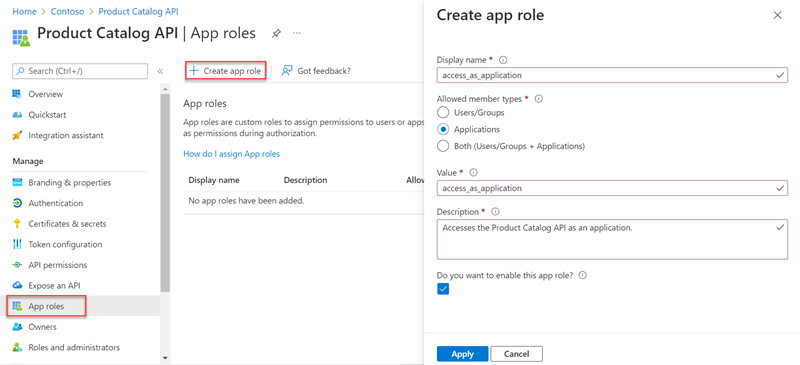The width and height of the screenshot is (800, 365).
Task: Select Both (Users/Groups + Applications) option
Action: 443,146
